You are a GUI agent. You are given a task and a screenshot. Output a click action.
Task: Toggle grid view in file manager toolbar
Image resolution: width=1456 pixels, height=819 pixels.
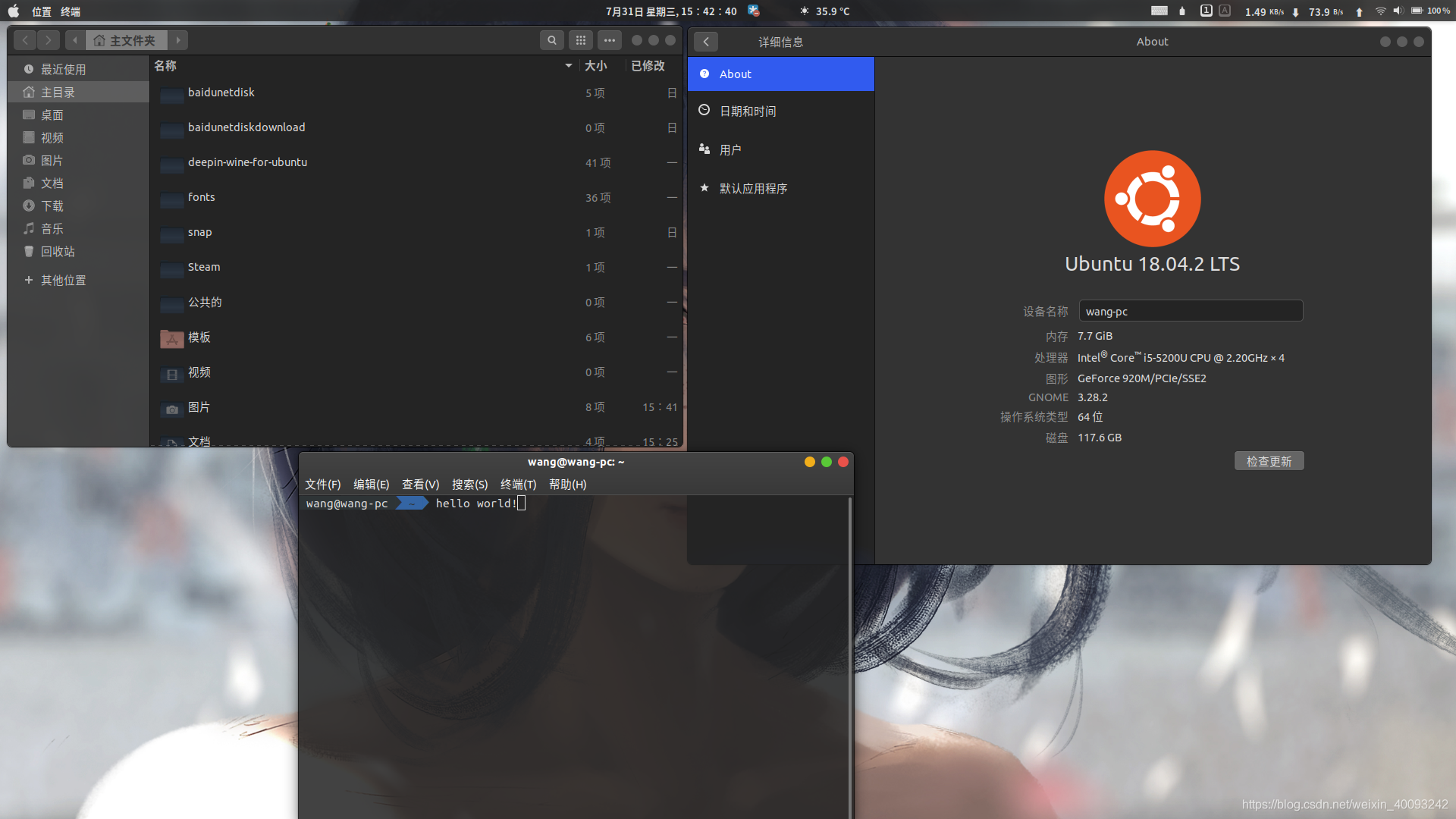pos(581,40)
